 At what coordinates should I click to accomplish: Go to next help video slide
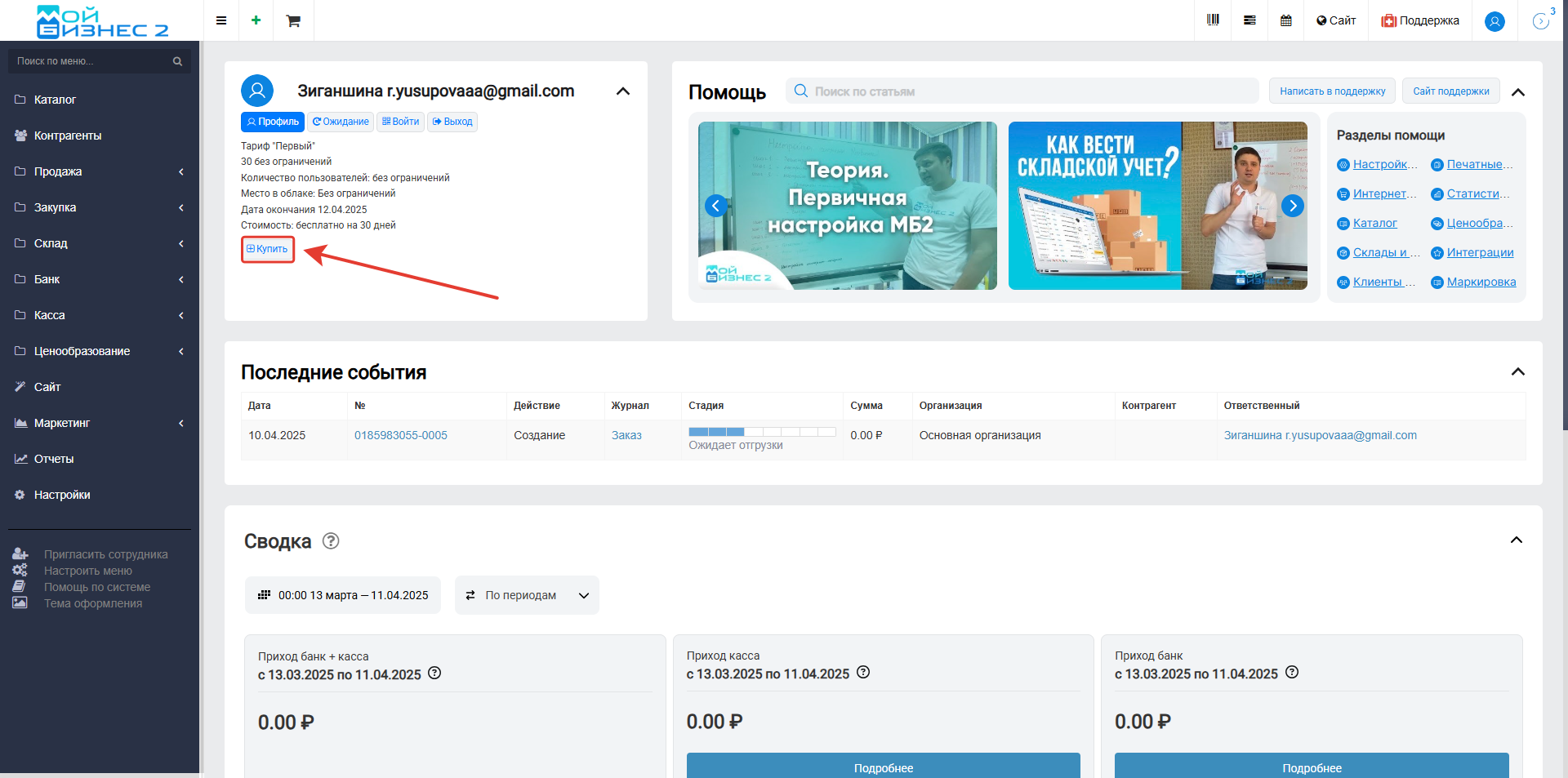point(1293,206)
